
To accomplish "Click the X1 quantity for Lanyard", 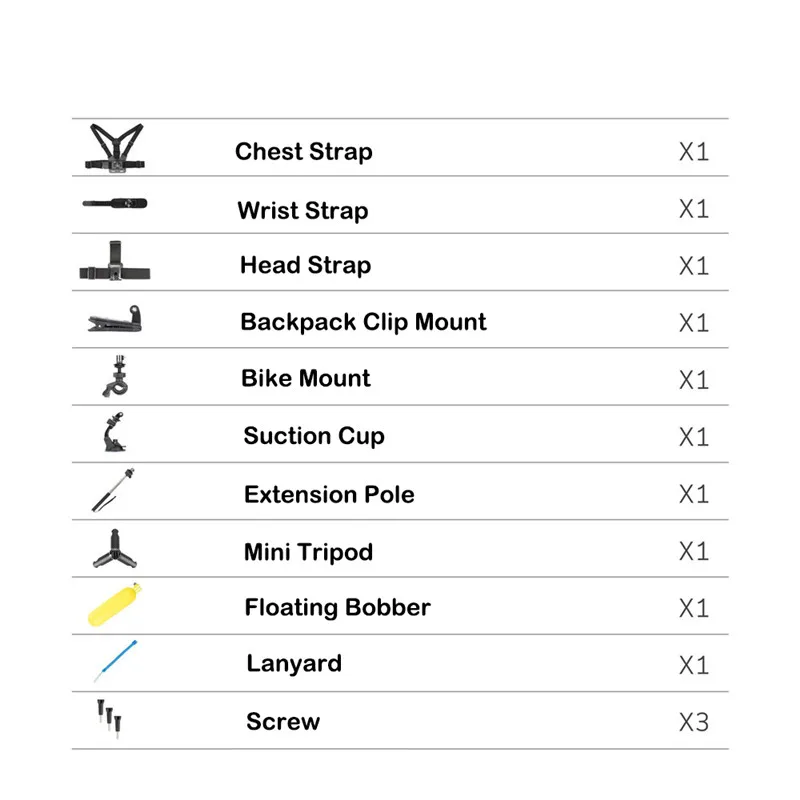I will pyautogui.click(x=694, y=665).
